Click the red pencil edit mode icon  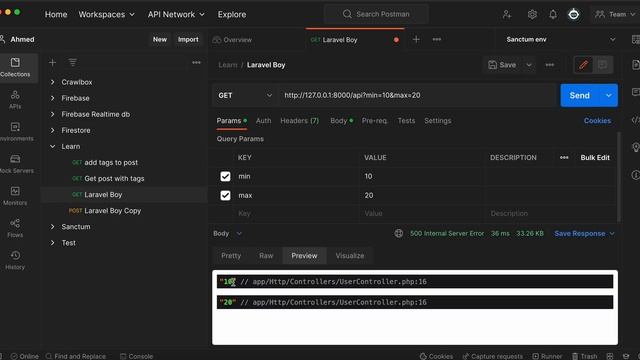(584, 65)
